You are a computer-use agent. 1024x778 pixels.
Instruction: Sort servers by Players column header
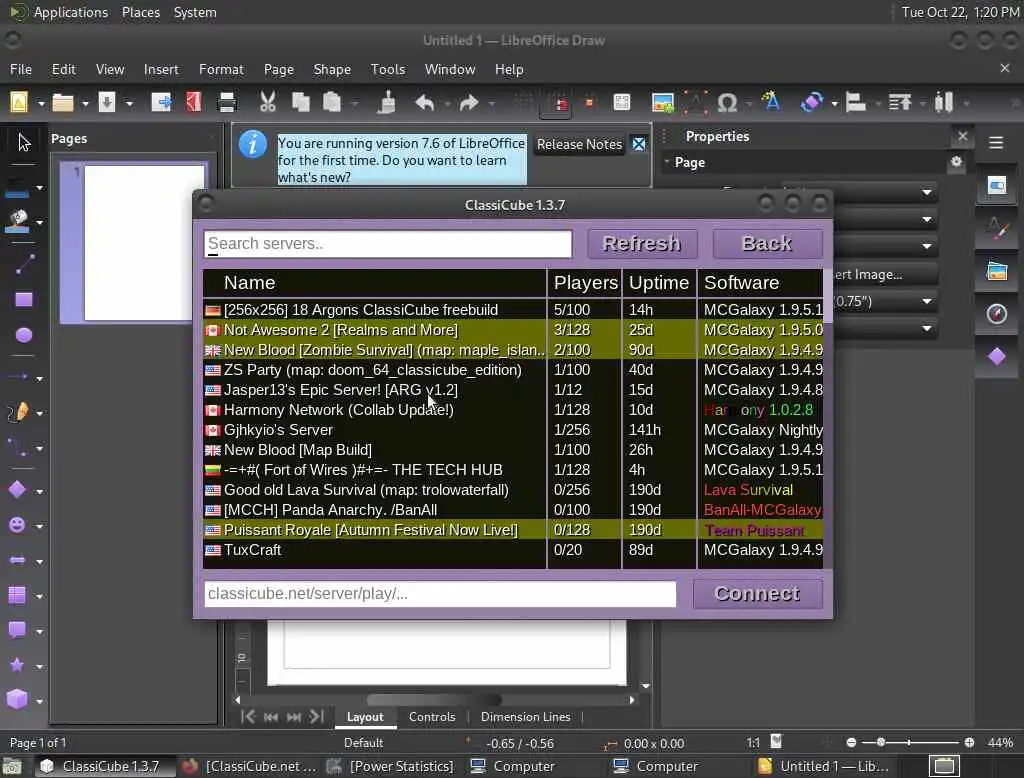[584, 283]
